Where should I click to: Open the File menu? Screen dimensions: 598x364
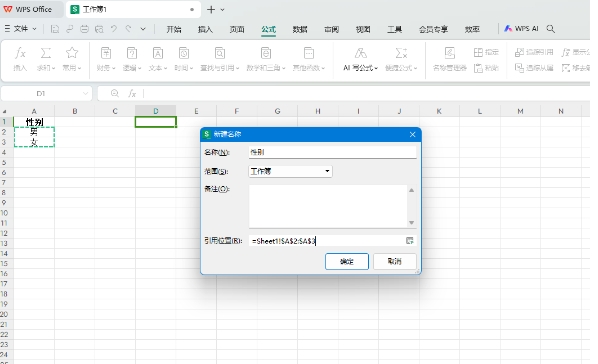[21, 29]
